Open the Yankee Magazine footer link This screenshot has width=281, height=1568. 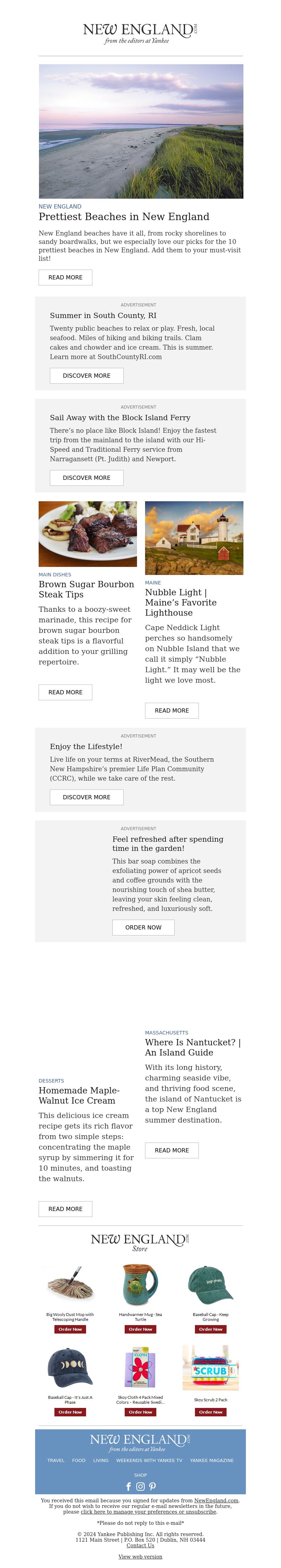211,1460
